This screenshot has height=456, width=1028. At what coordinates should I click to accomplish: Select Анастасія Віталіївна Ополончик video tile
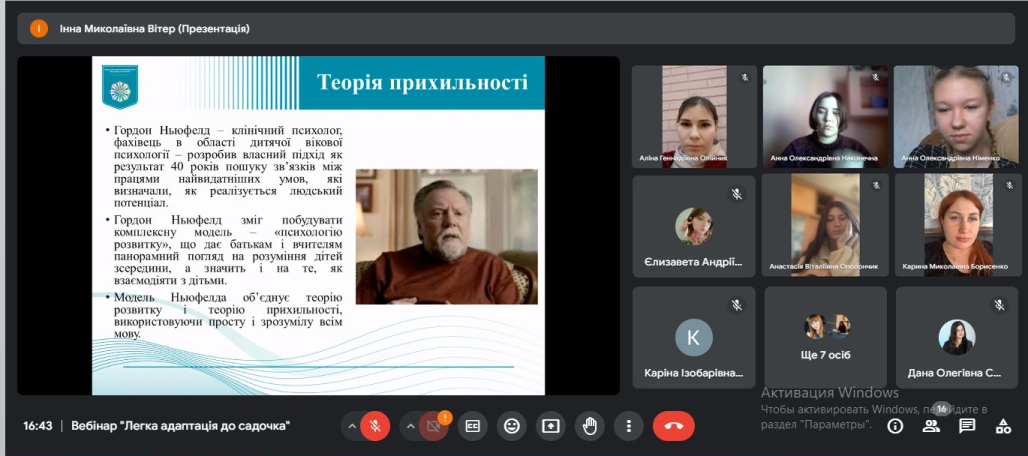(825, 225)
